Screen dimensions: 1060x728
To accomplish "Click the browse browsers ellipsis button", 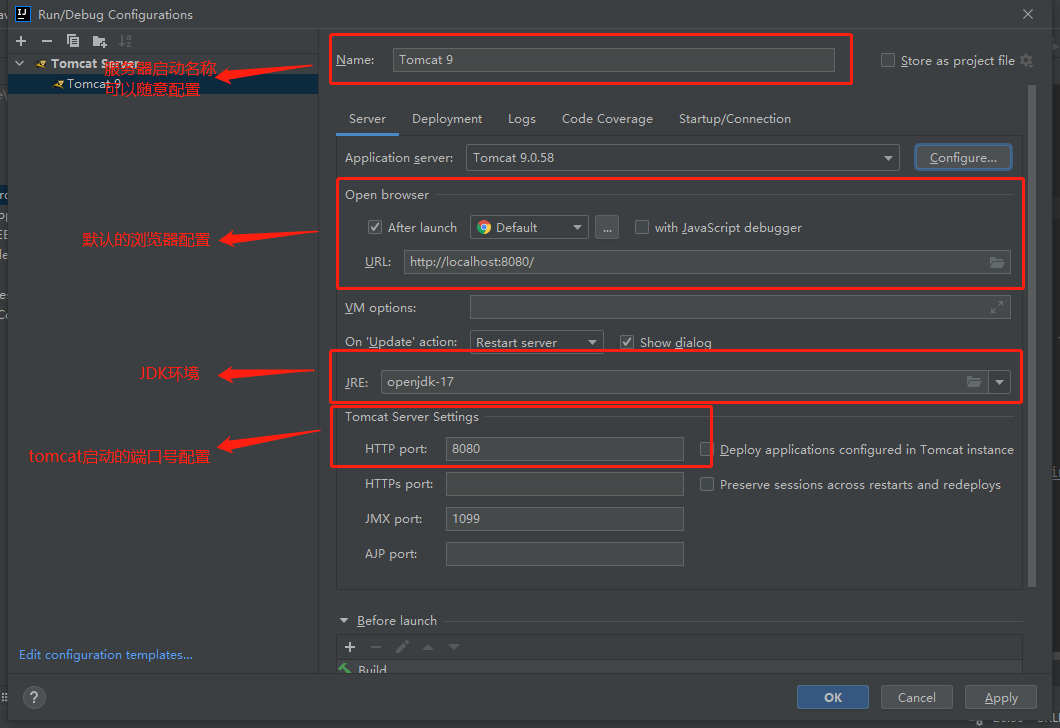I will pyautogui.click(x=607, y=228).
